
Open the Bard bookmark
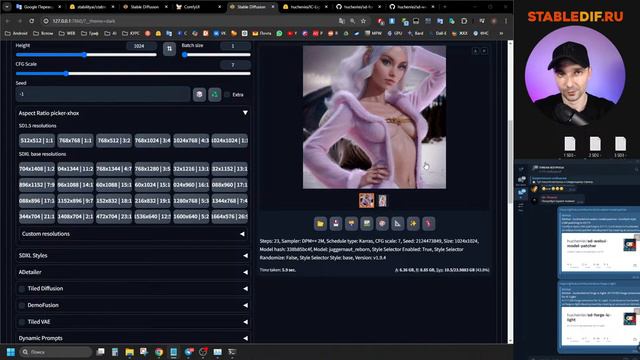(416, 33)
